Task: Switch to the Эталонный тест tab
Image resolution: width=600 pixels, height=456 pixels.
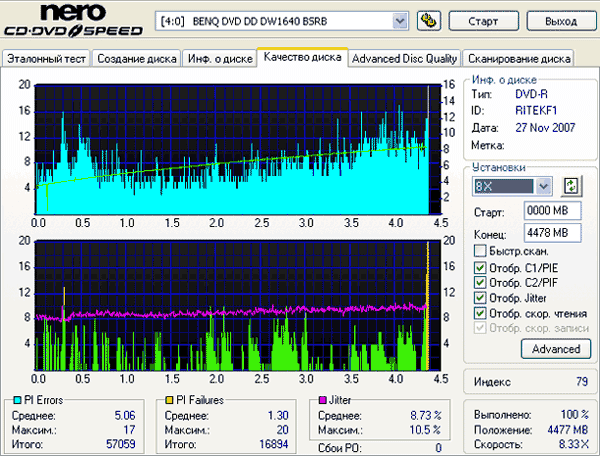Action: [x=46, y=59]
